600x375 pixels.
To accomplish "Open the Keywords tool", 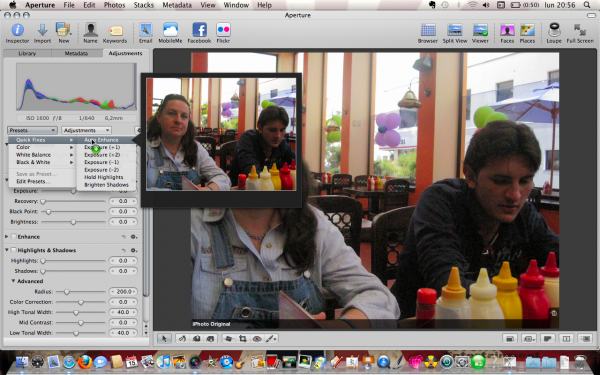I will click(115, 31).
